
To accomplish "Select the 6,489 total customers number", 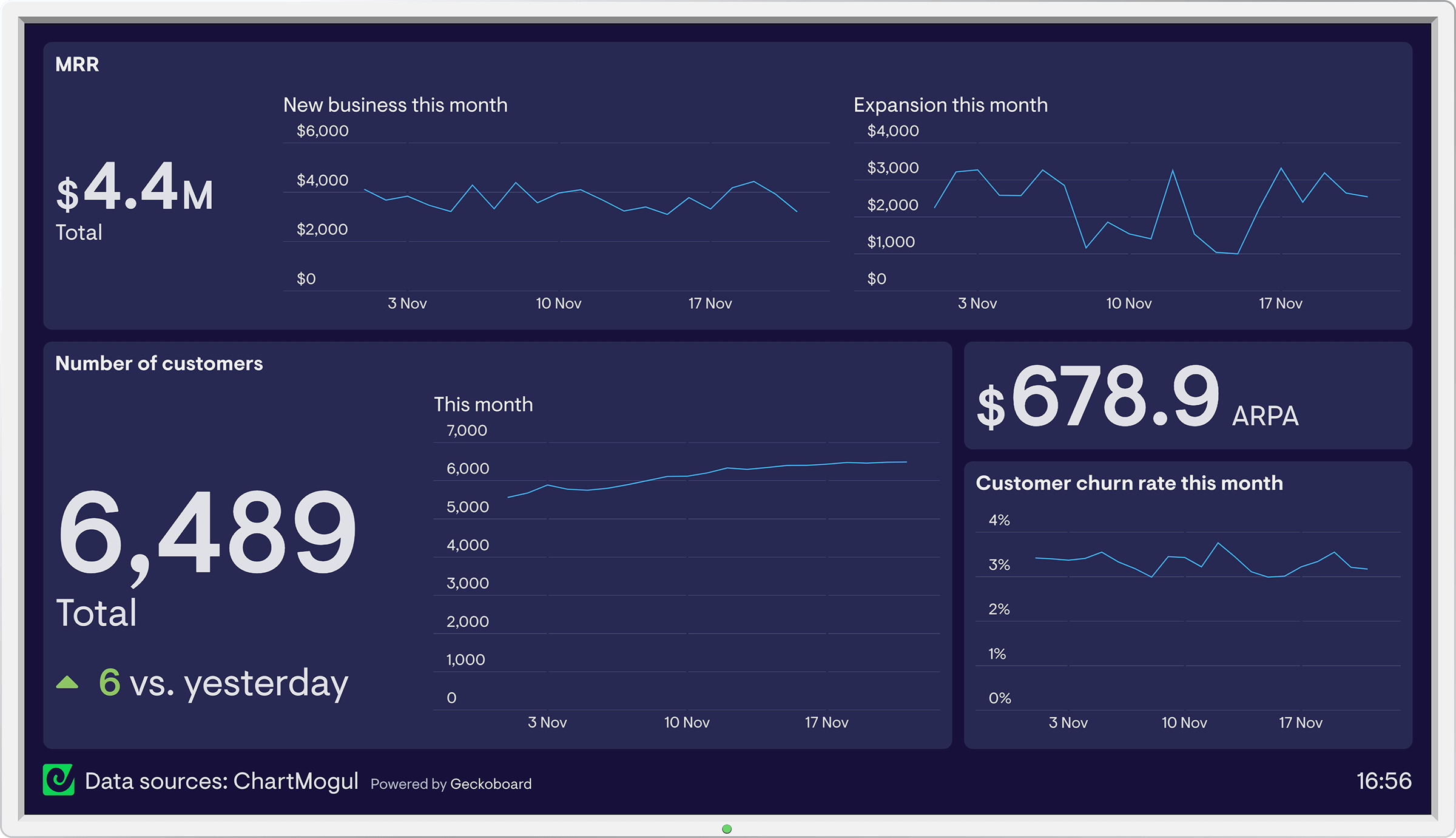I will click(x=207, y=534).
